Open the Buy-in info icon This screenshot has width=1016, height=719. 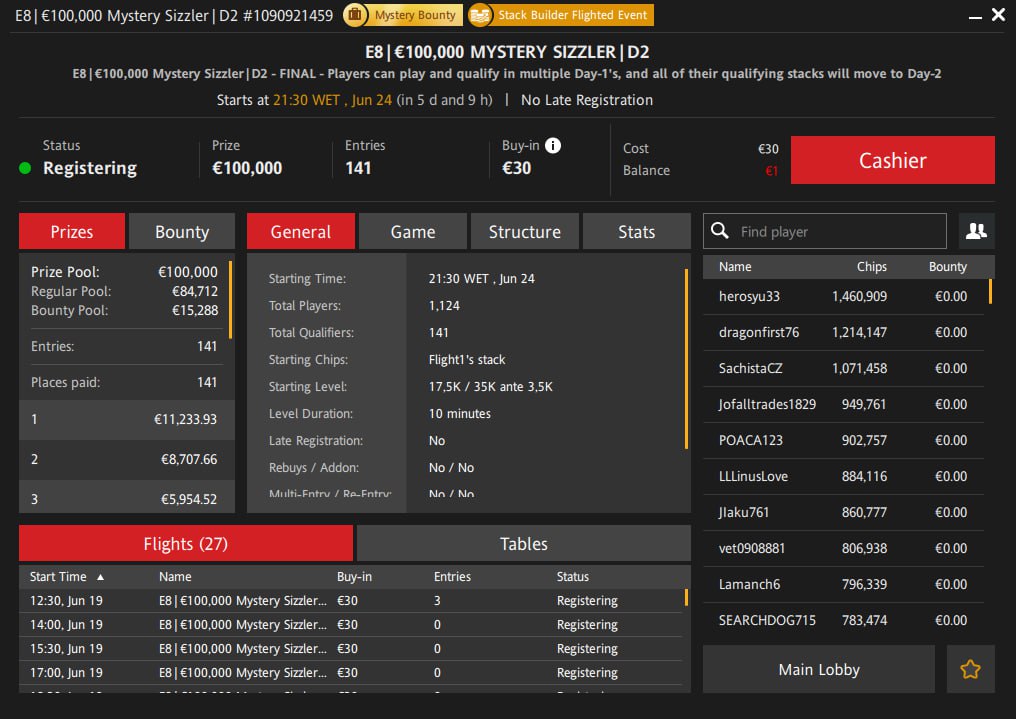pyautogui.click(x=553, y=145)
